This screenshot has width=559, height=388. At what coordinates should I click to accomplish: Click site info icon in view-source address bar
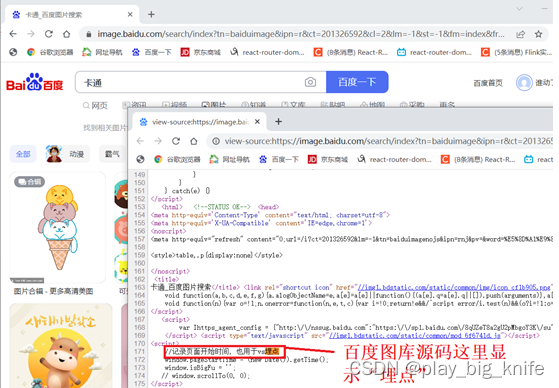216,141
